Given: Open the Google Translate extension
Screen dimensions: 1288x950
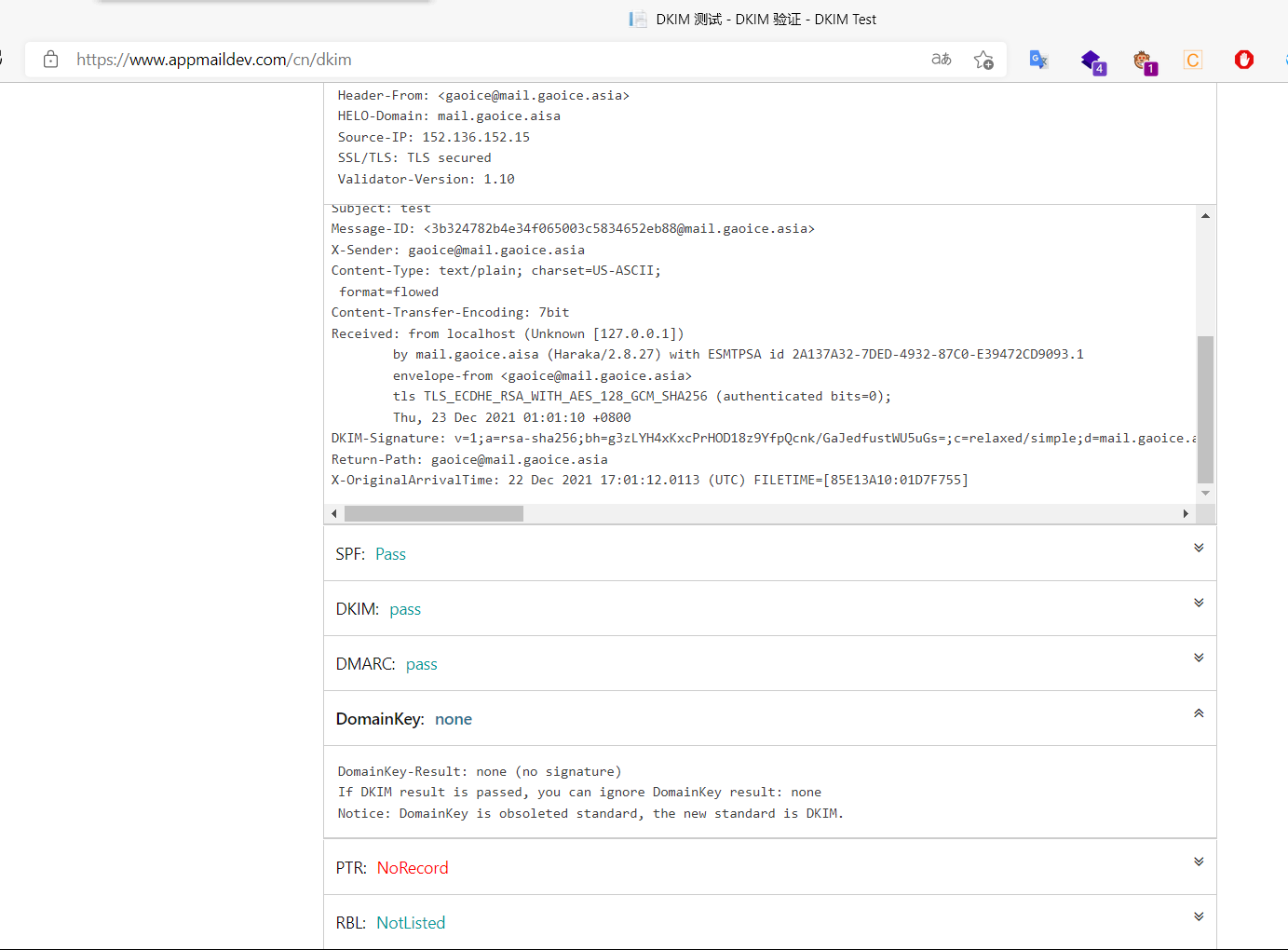Looking at the screenshot, I should (1038, 60).
